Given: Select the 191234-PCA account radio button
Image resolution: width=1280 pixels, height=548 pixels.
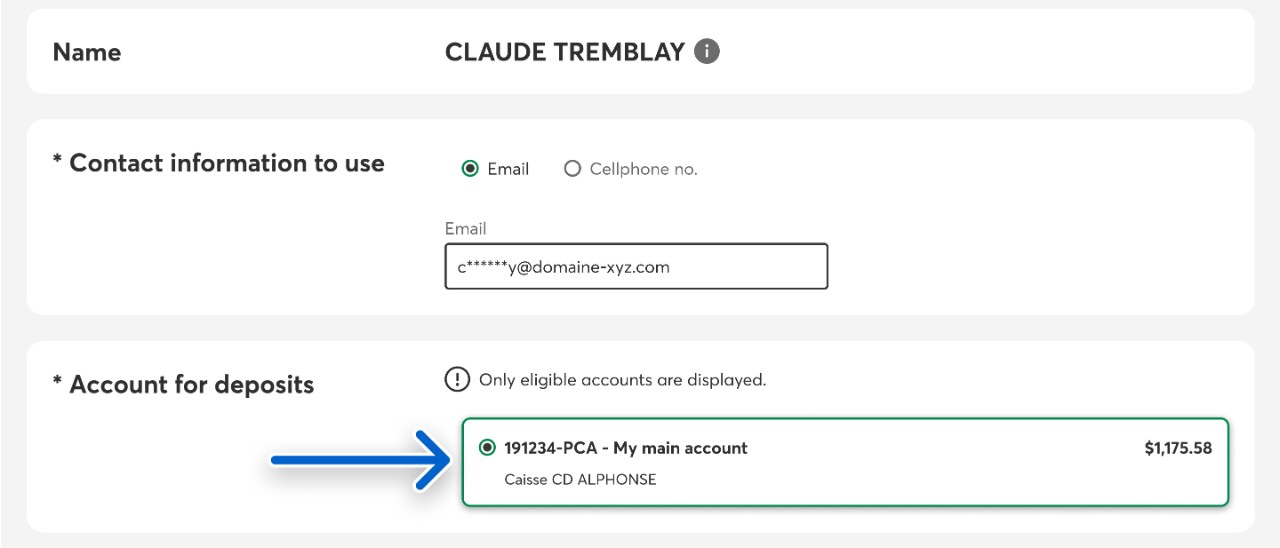Looking at the screenshot, I should 487,448.
